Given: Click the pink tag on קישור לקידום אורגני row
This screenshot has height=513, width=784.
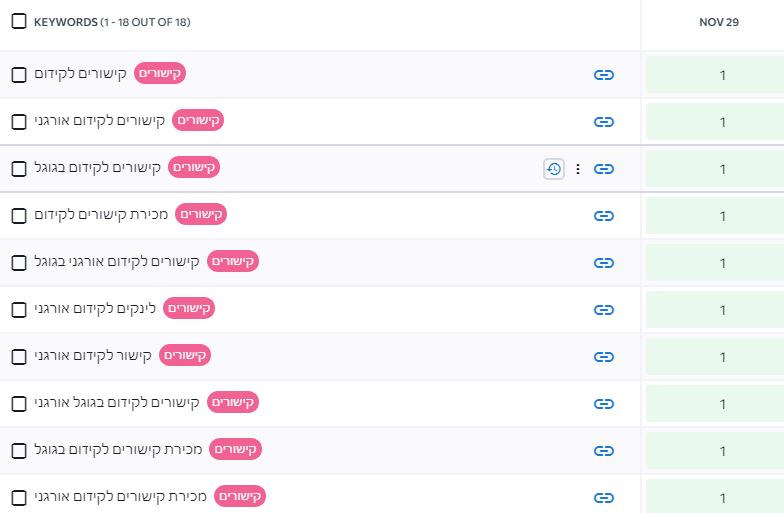Looking at the screenshot, I should click(185, 356).
